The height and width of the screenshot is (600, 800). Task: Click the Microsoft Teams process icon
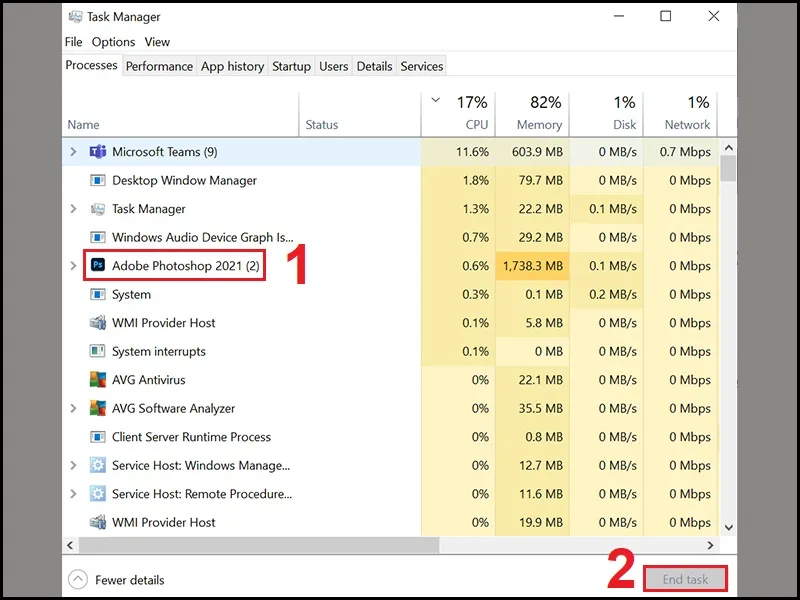click(98, 152)
